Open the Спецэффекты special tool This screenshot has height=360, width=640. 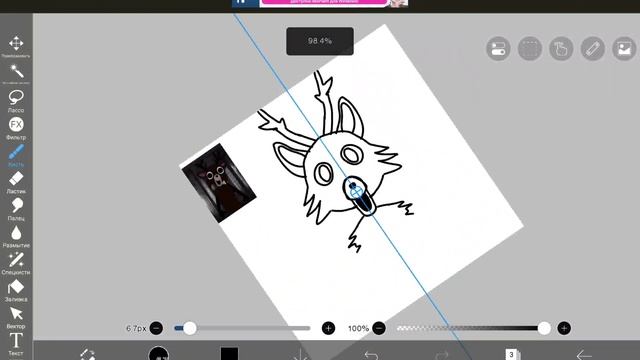(16, 263)
